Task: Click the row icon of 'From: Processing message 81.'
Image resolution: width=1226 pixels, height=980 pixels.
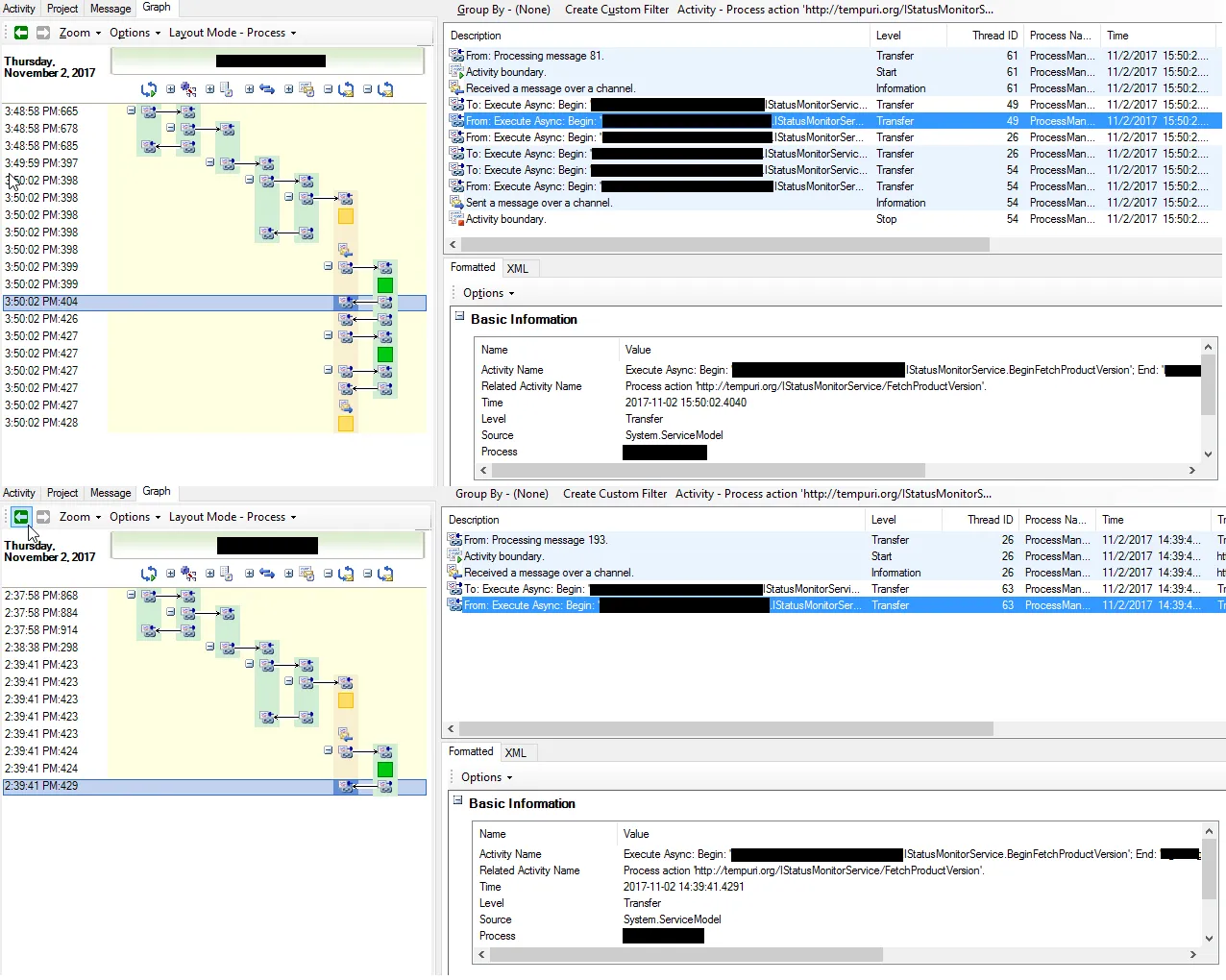Action: coord(456,56)
